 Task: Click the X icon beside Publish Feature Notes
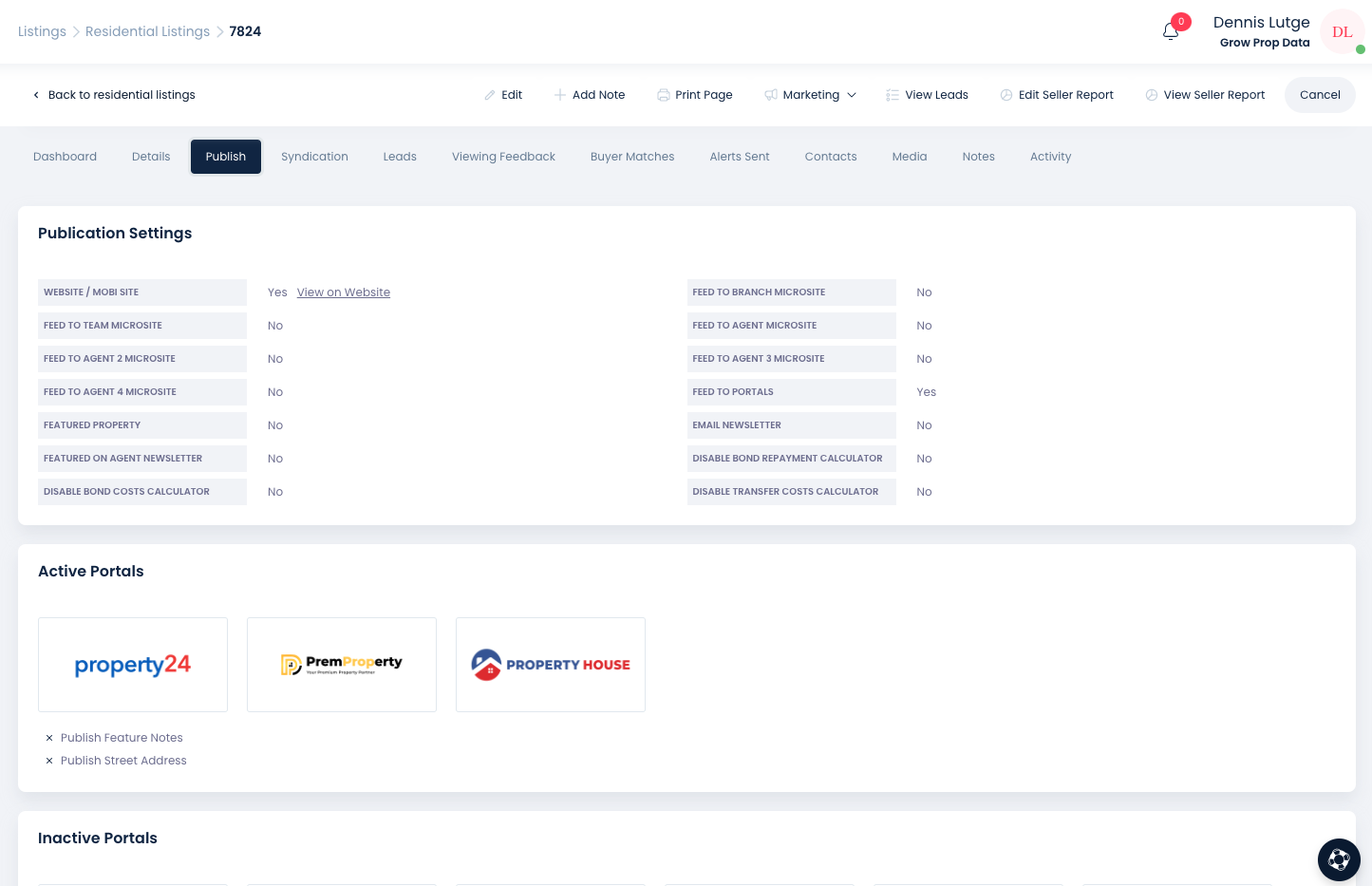49,738
